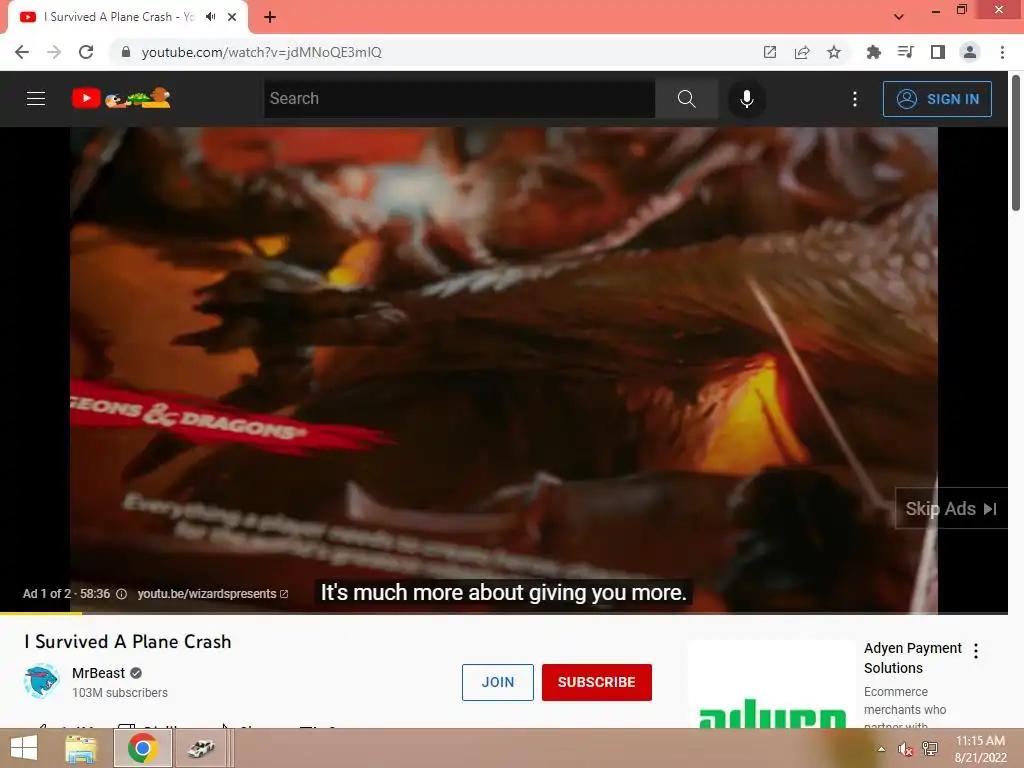Open a new browser tab
The height and width of the screenshot is (768, 1024).
270,17
